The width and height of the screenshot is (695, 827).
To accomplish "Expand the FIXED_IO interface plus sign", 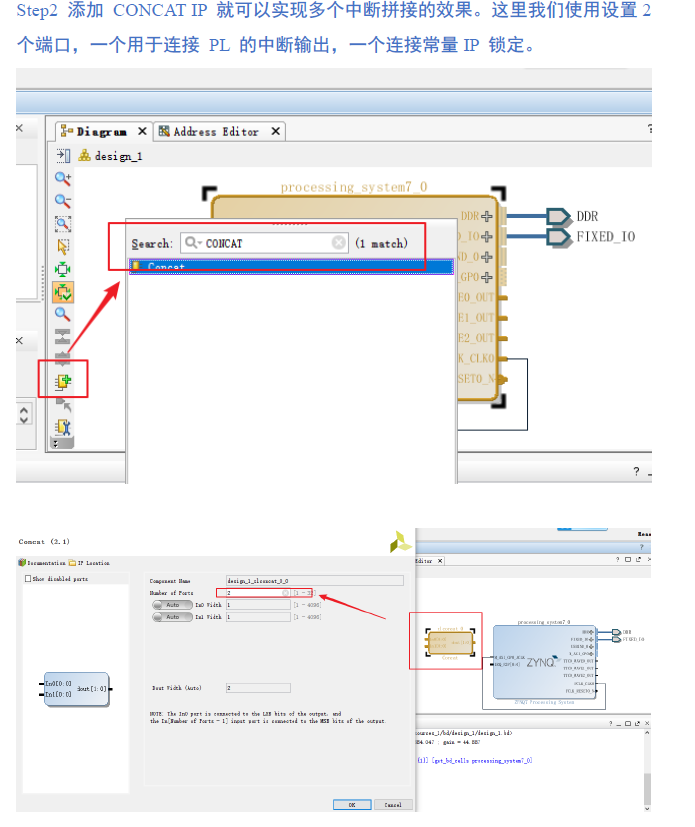I will (487, 236).
